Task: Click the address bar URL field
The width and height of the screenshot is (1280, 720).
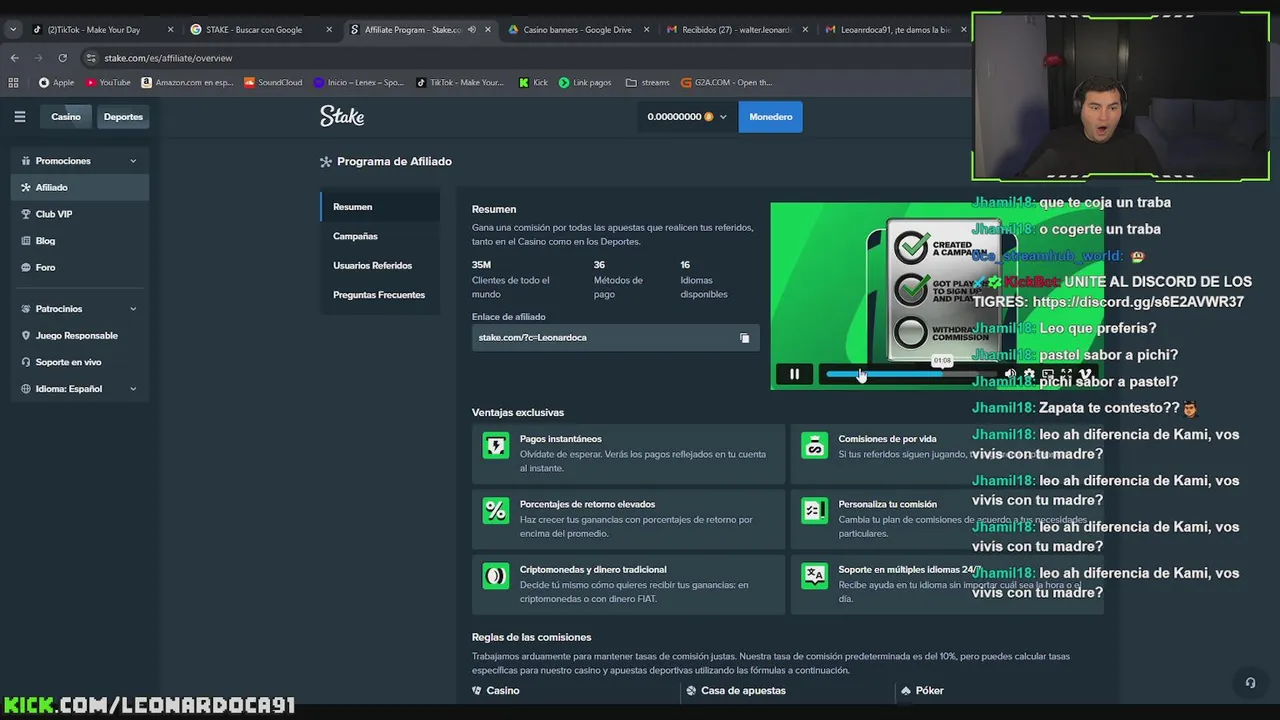Action: [x=520, y=58]
